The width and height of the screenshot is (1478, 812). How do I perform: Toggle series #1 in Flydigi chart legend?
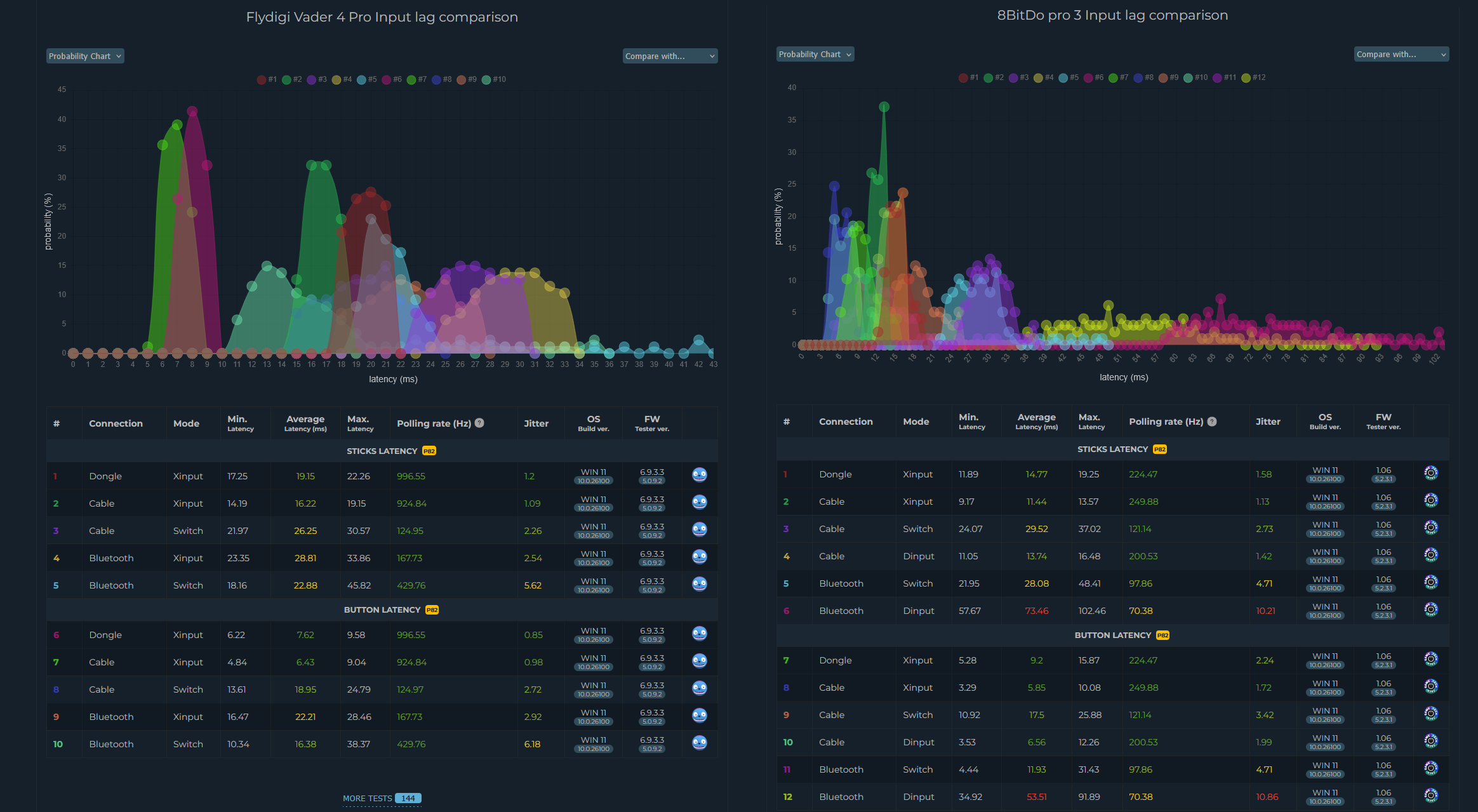pos(267,79)
